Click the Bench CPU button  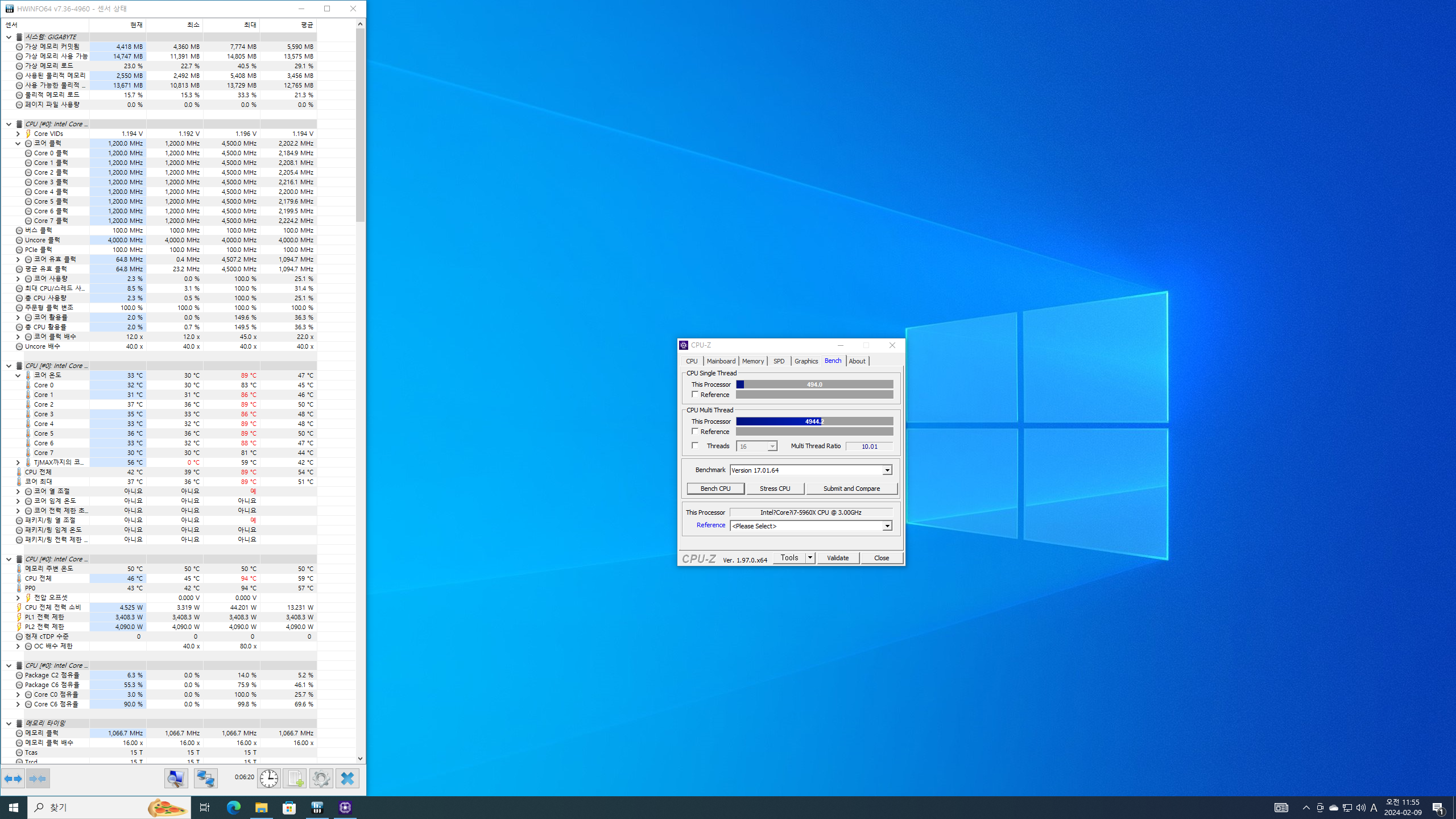715,489
